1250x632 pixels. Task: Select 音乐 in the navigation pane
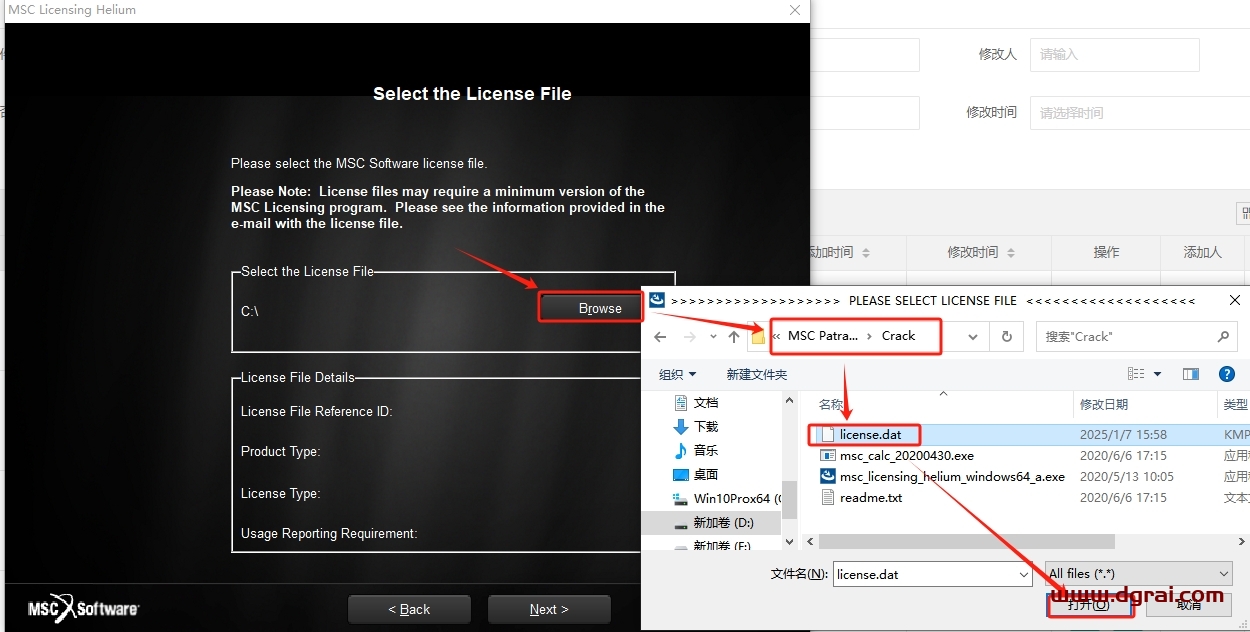tap(706, 450)
